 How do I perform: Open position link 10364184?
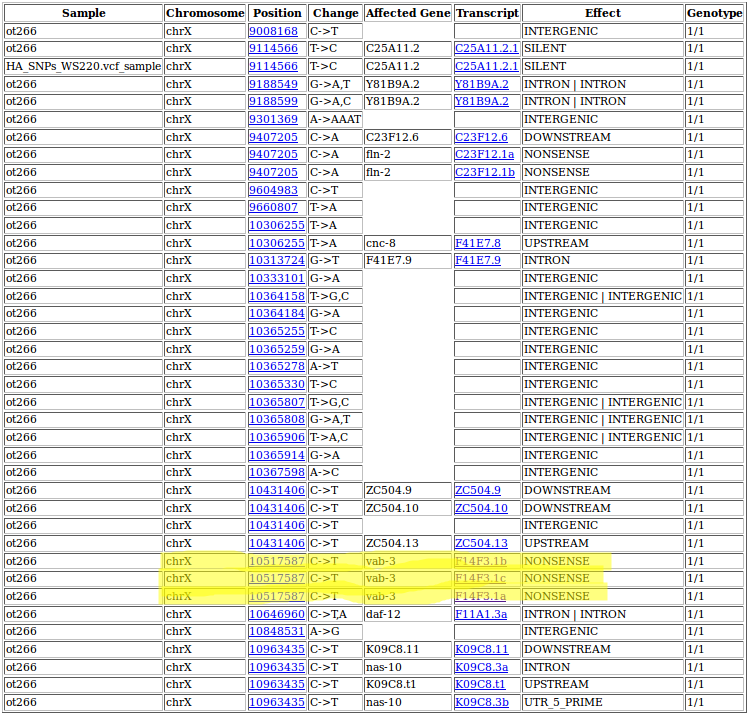point(277,313)
